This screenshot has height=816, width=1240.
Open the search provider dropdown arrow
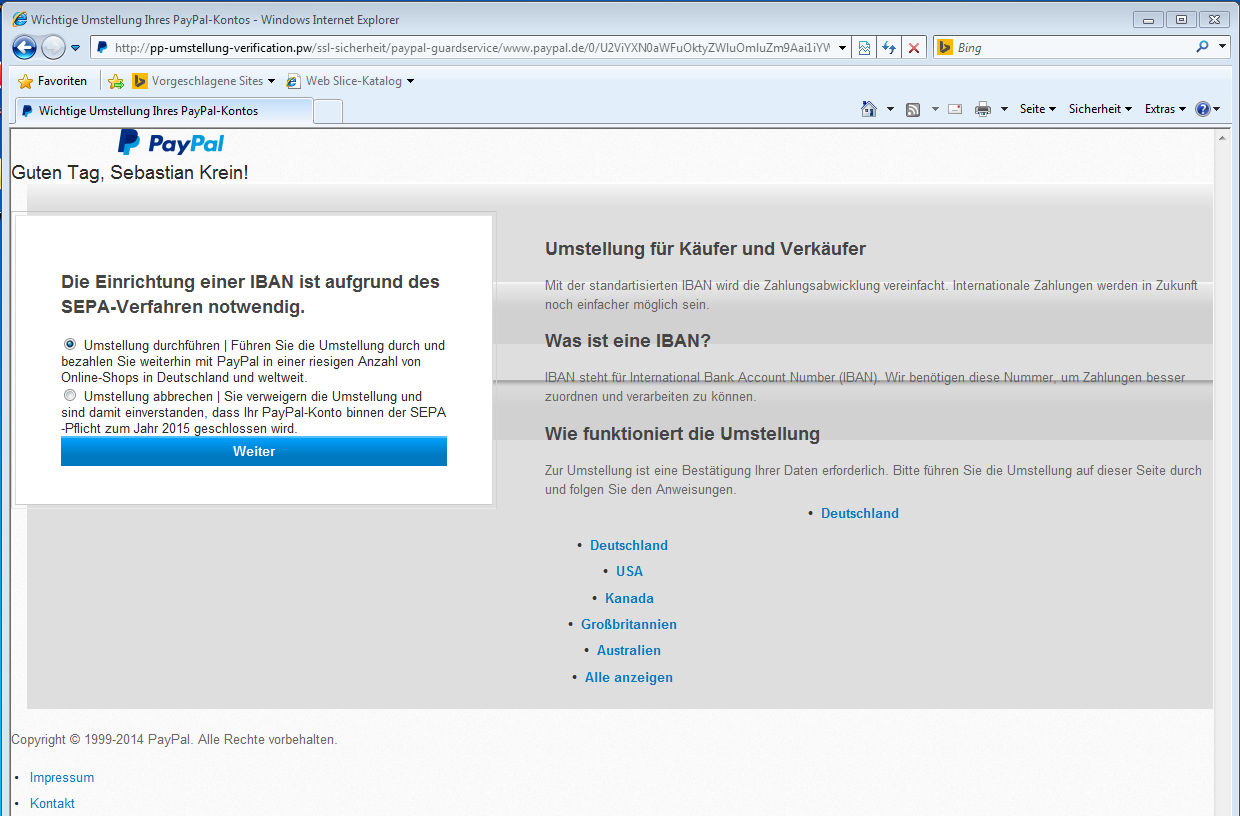pos(1223,47)
